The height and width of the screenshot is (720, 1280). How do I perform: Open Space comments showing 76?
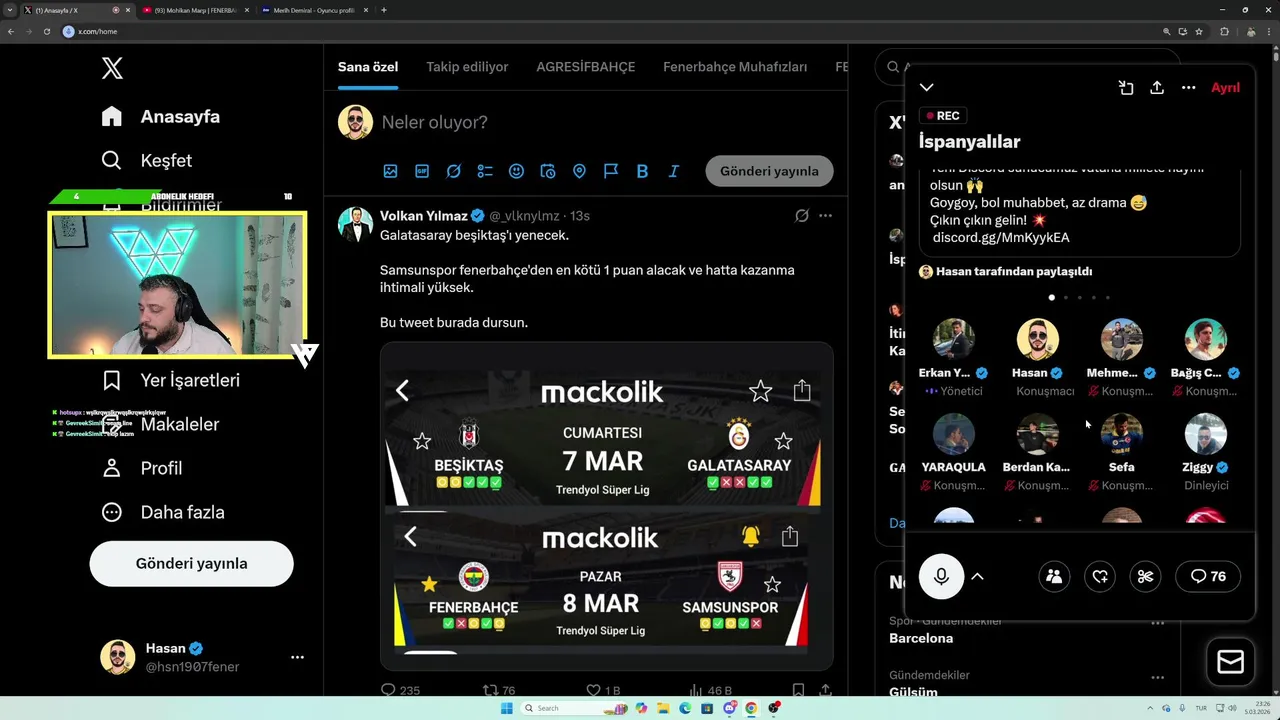1208,576
